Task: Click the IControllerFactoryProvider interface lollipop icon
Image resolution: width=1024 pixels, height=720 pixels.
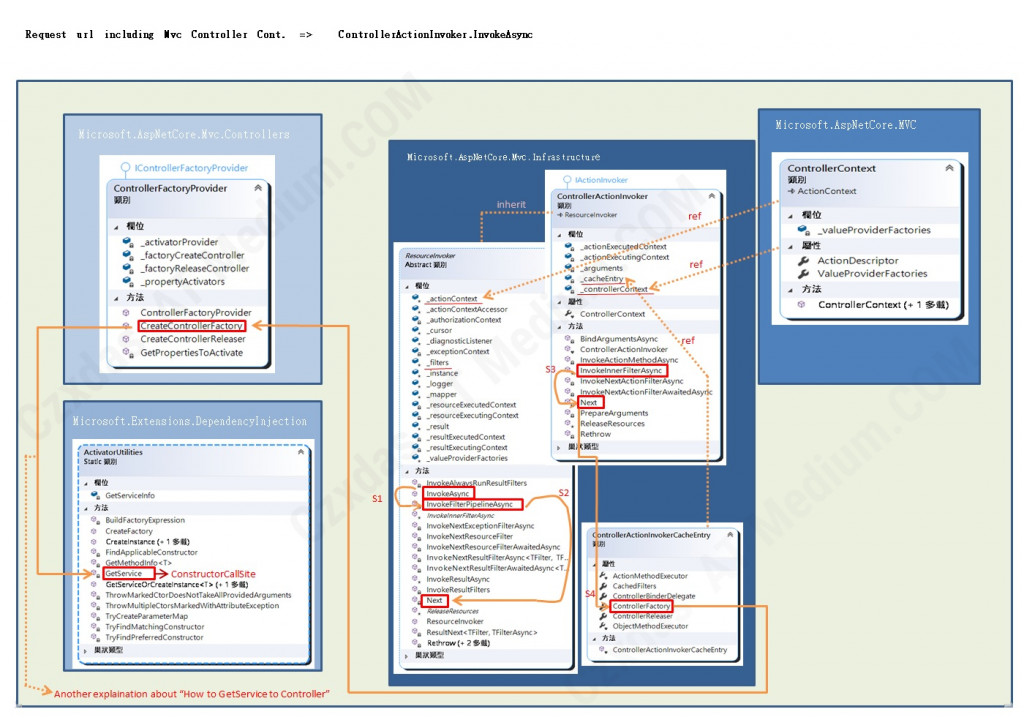Action: tap(125, 168)
